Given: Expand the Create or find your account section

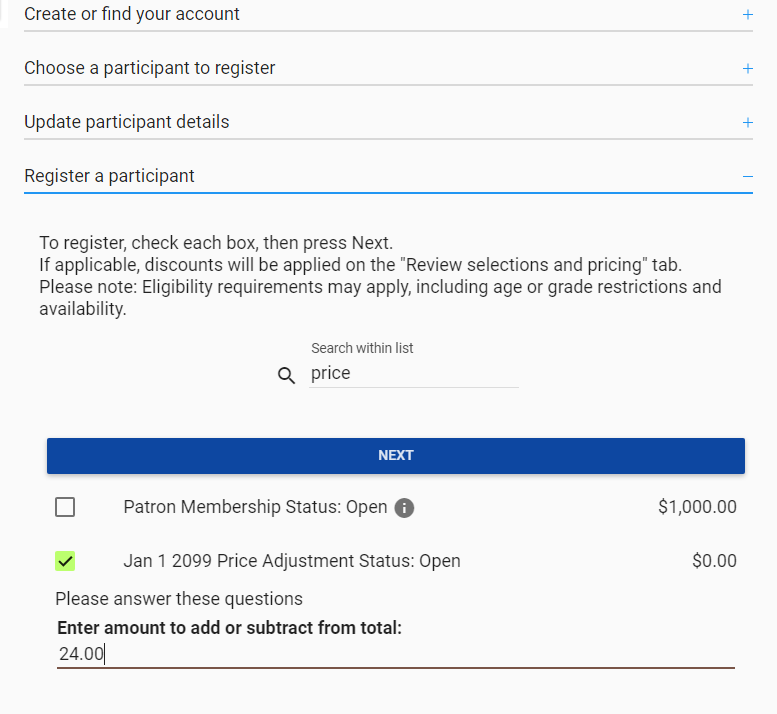Looking at the screenshot, I should [388, 15].
